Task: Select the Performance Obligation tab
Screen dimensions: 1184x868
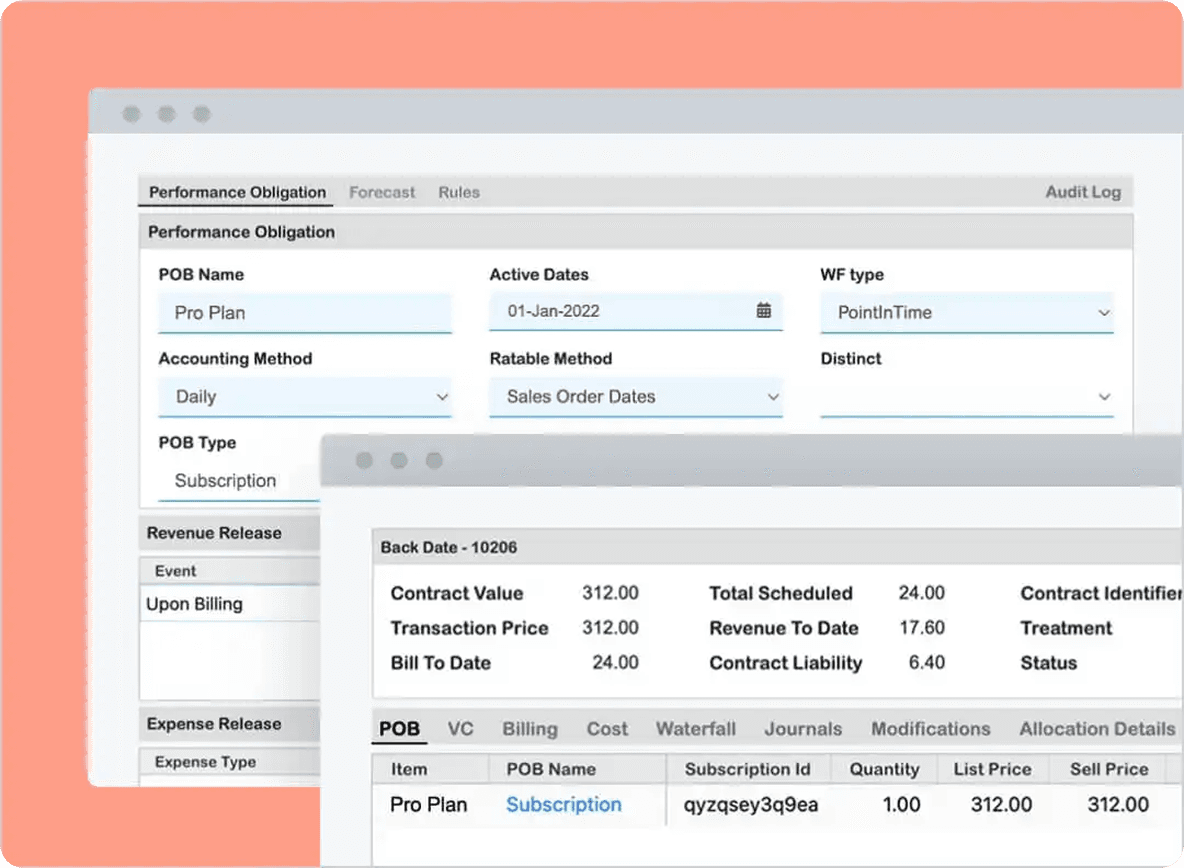Action: pyautogui.click(x=237, y=192)
